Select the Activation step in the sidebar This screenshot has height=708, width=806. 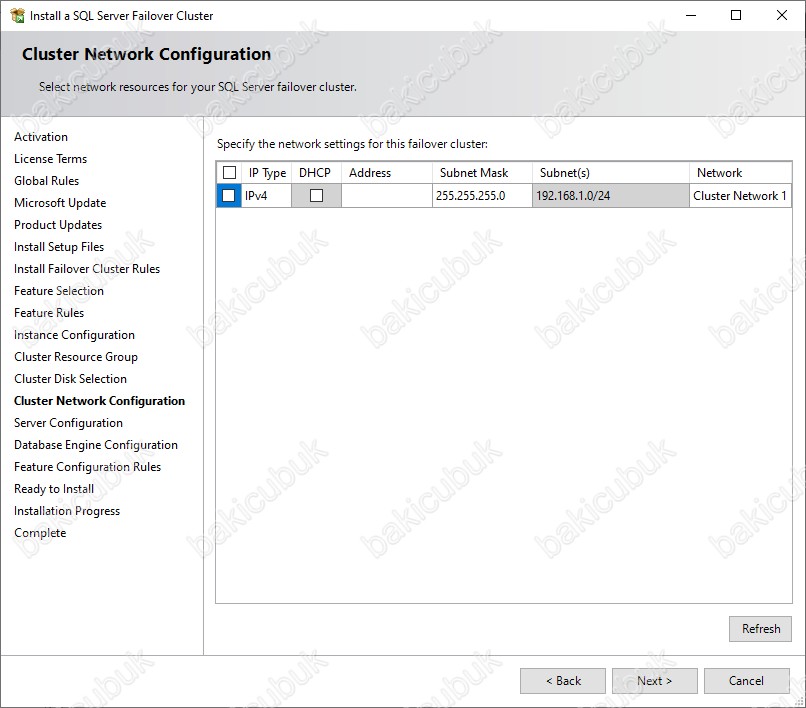click(x=41, y=137)
